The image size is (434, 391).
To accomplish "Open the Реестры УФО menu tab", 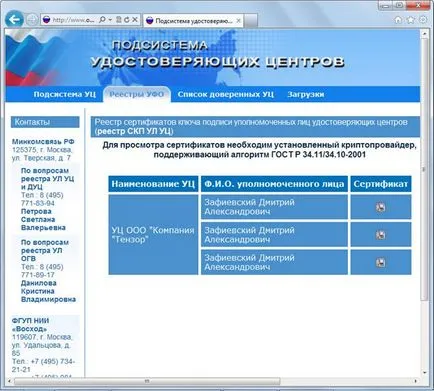I will tap(137, 94).
